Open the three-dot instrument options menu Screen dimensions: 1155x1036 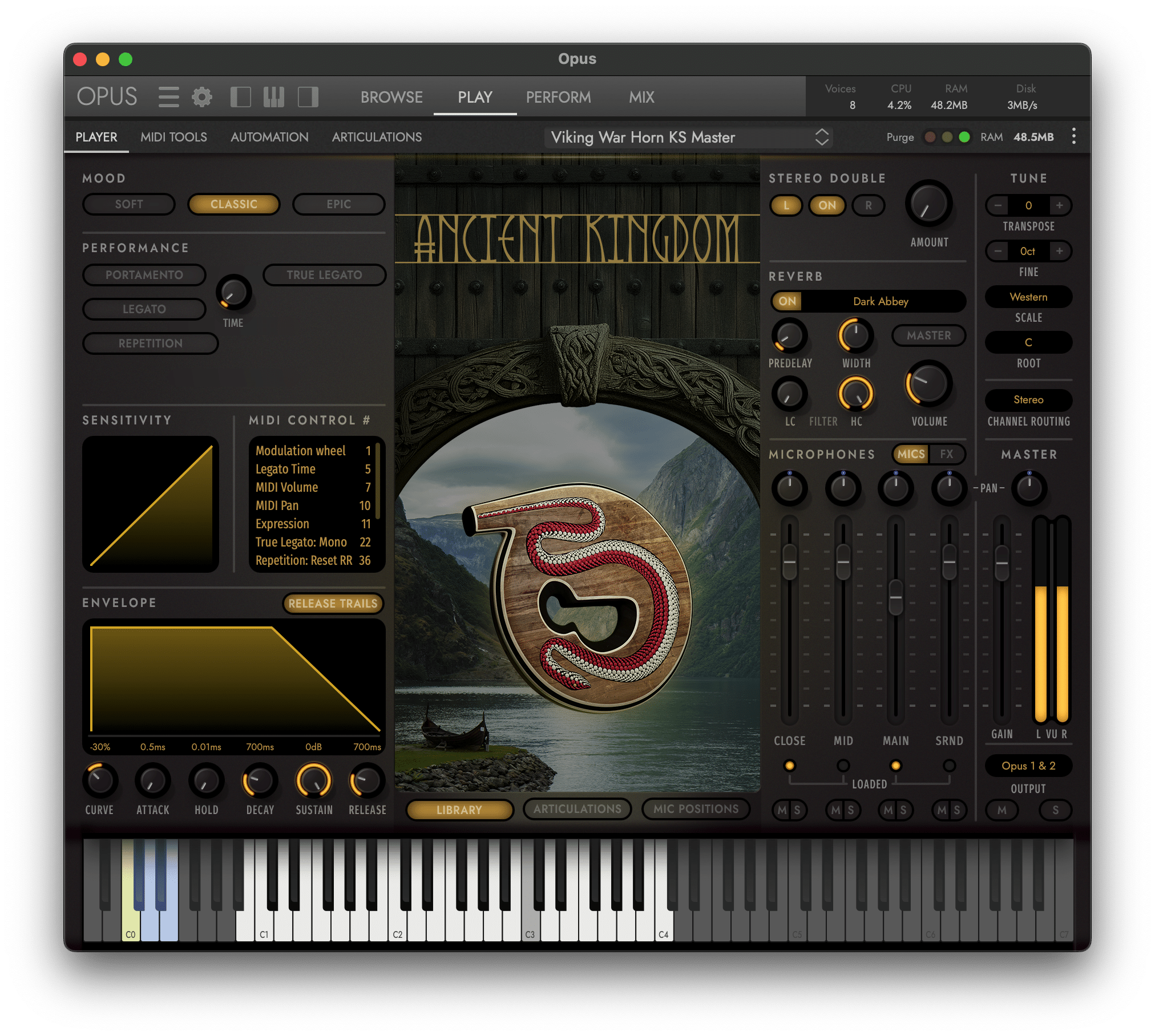(x=1073, y=136)
